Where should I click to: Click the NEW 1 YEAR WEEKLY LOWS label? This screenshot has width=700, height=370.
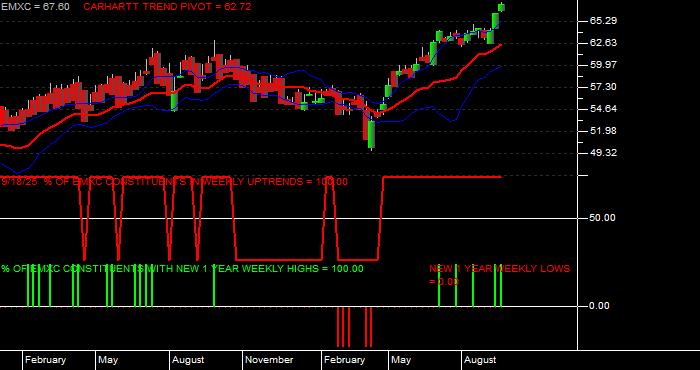[500, 275]
